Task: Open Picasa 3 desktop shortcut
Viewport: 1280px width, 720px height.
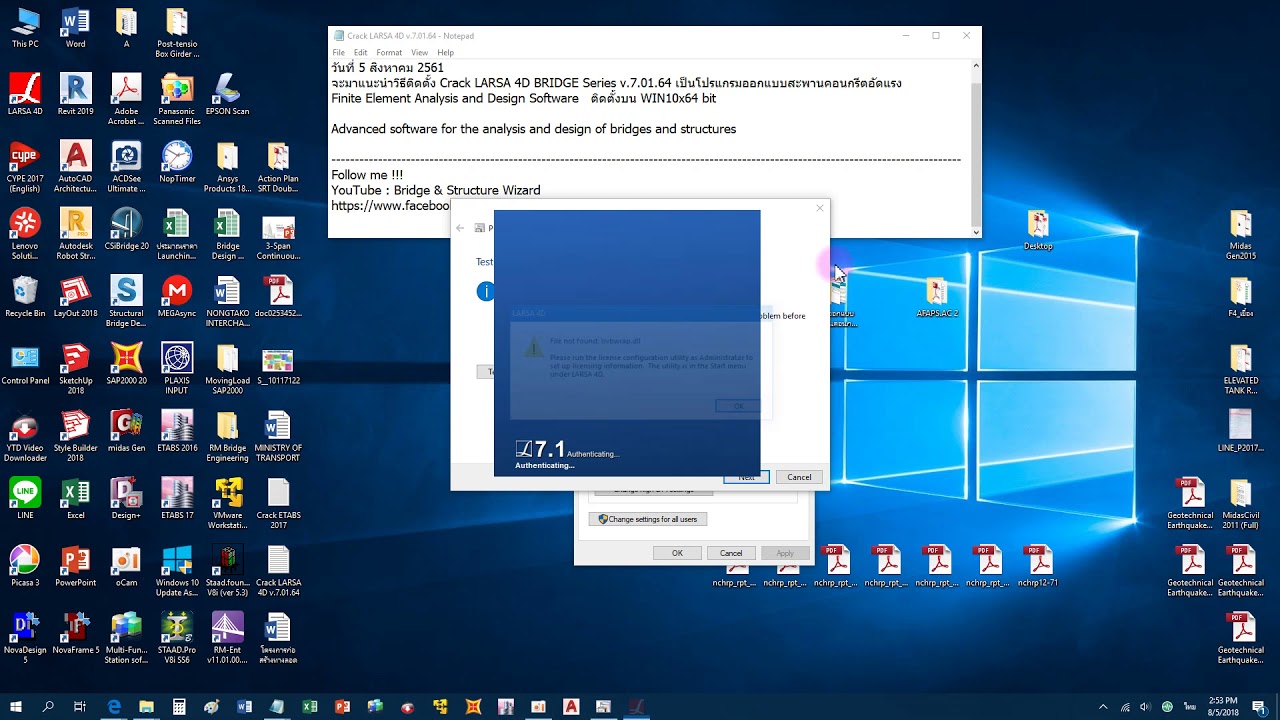Action: pyautogui.click(x=25, y=565)
